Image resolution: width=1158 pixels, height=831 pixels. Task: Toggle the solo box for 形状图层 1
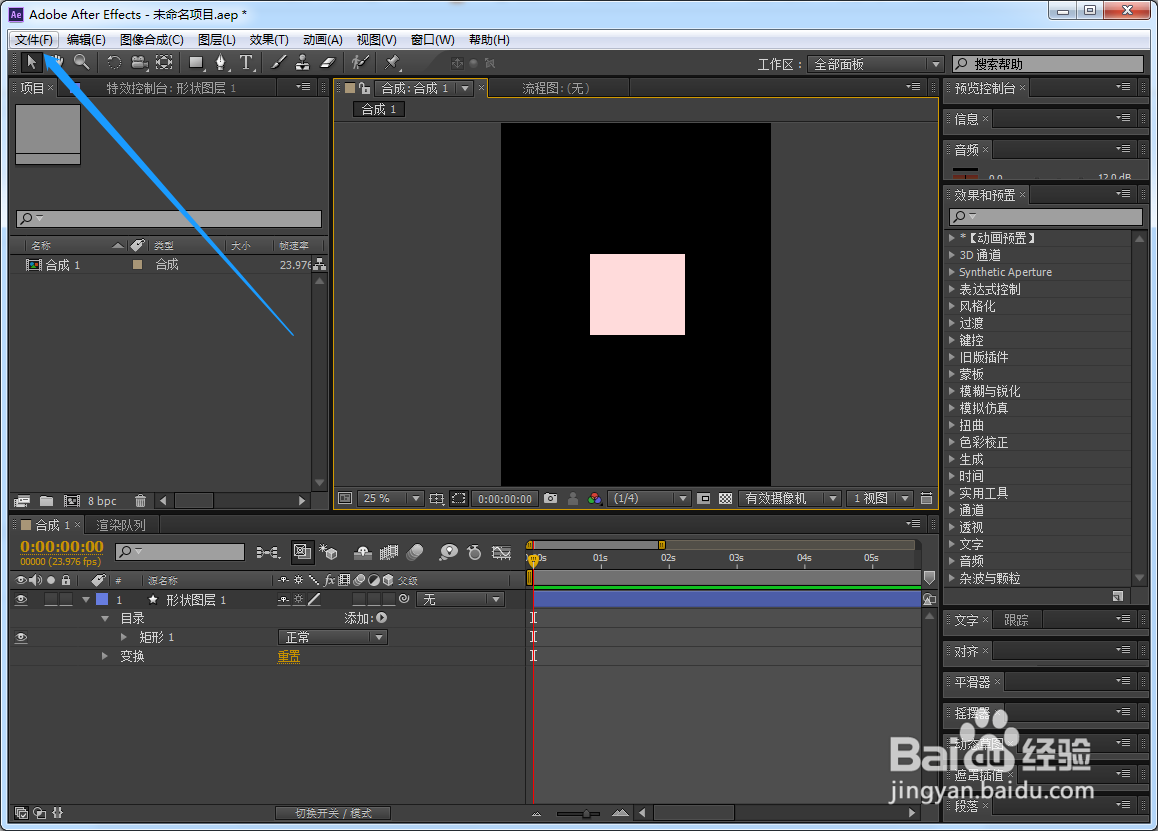tap(51, 600)
